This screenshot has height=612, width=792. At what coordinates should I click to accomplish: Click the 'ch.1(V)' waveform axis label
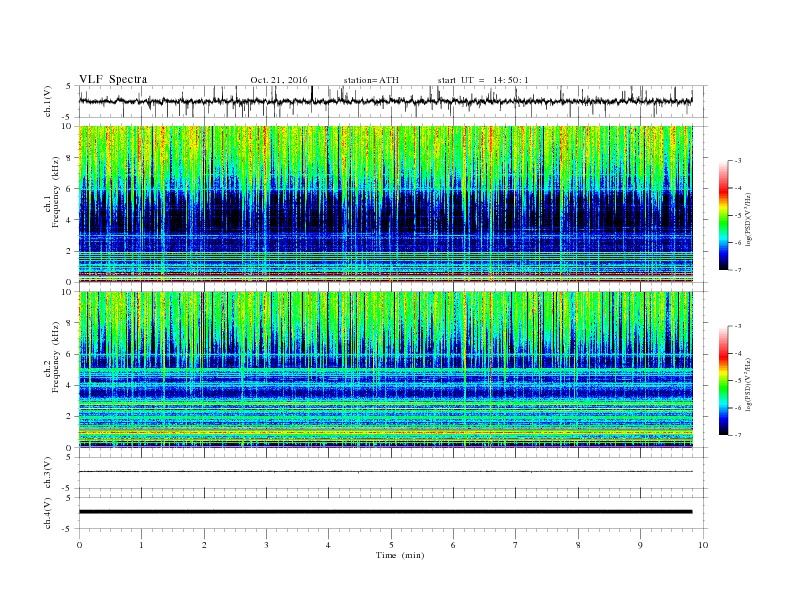tap(48, 101)
